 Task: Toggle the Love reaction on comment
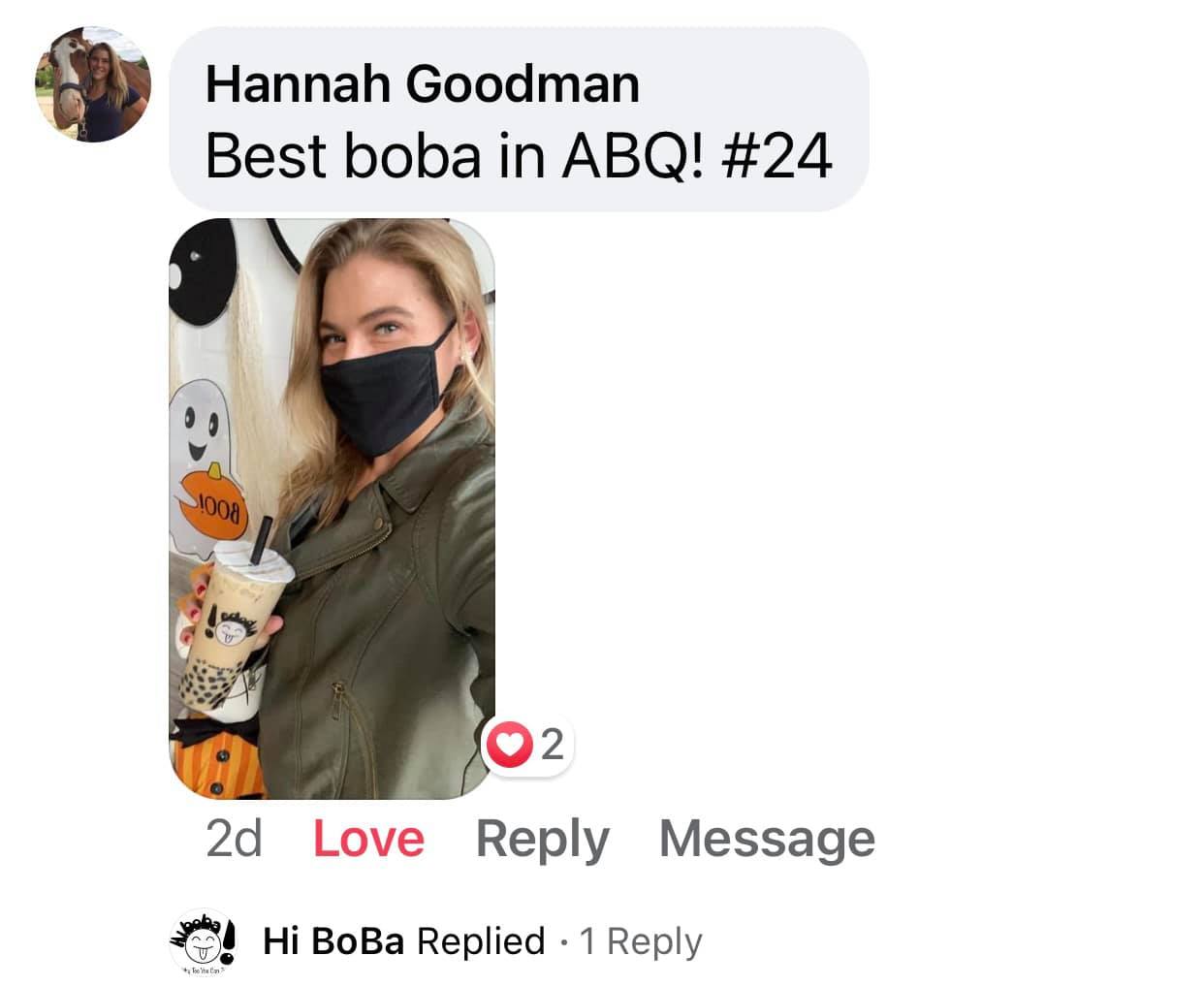click(x=368, y=839)
